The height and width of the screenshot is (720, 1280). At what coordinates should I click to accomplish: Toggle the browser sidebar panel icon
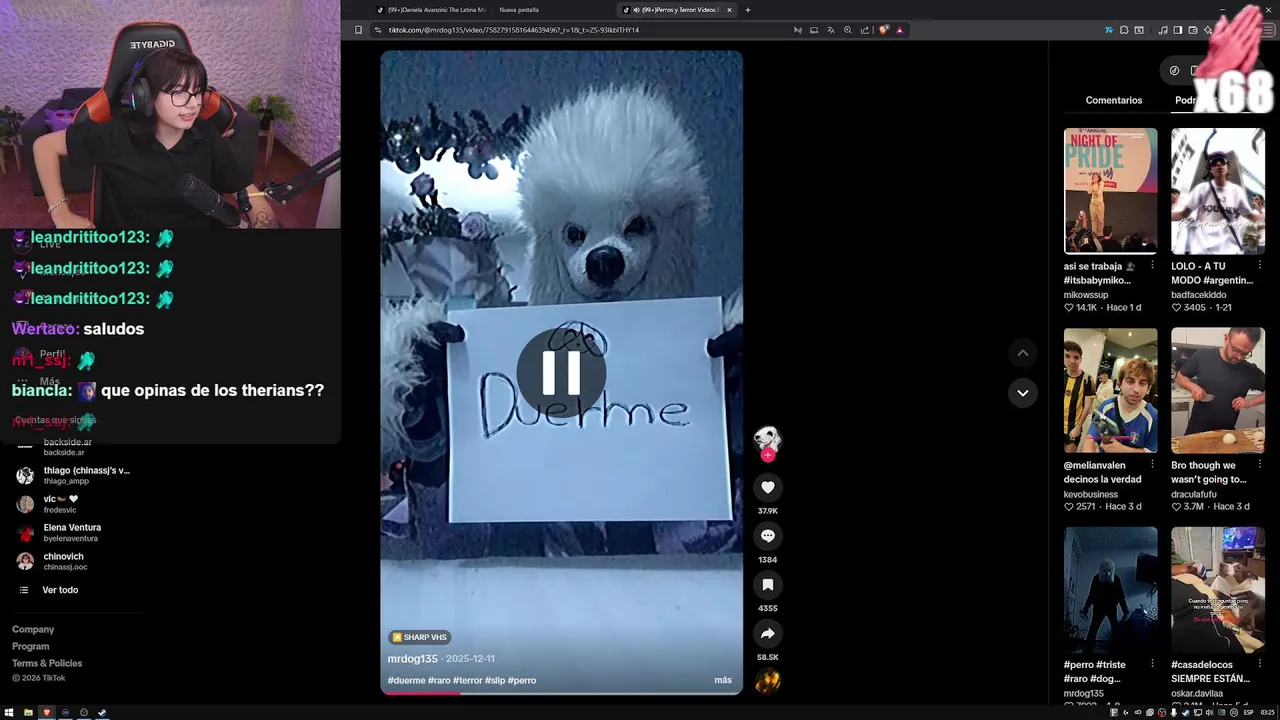1178,30
